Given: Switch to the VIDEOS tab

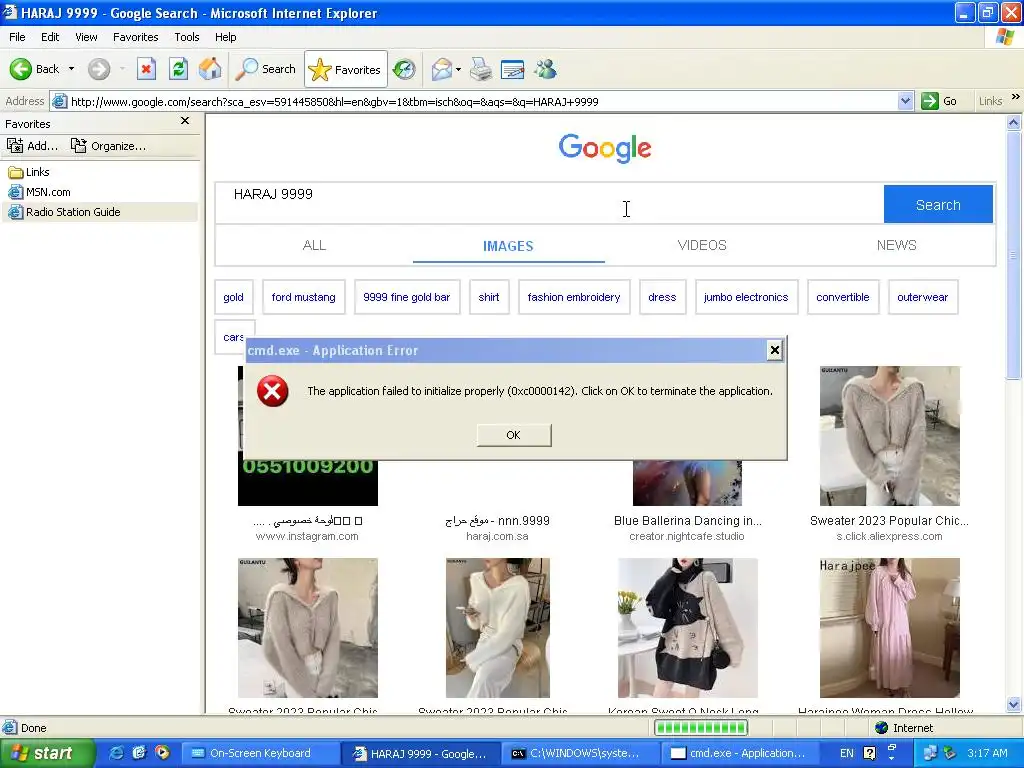Looking at the screenshot, I should click(702, 246).
